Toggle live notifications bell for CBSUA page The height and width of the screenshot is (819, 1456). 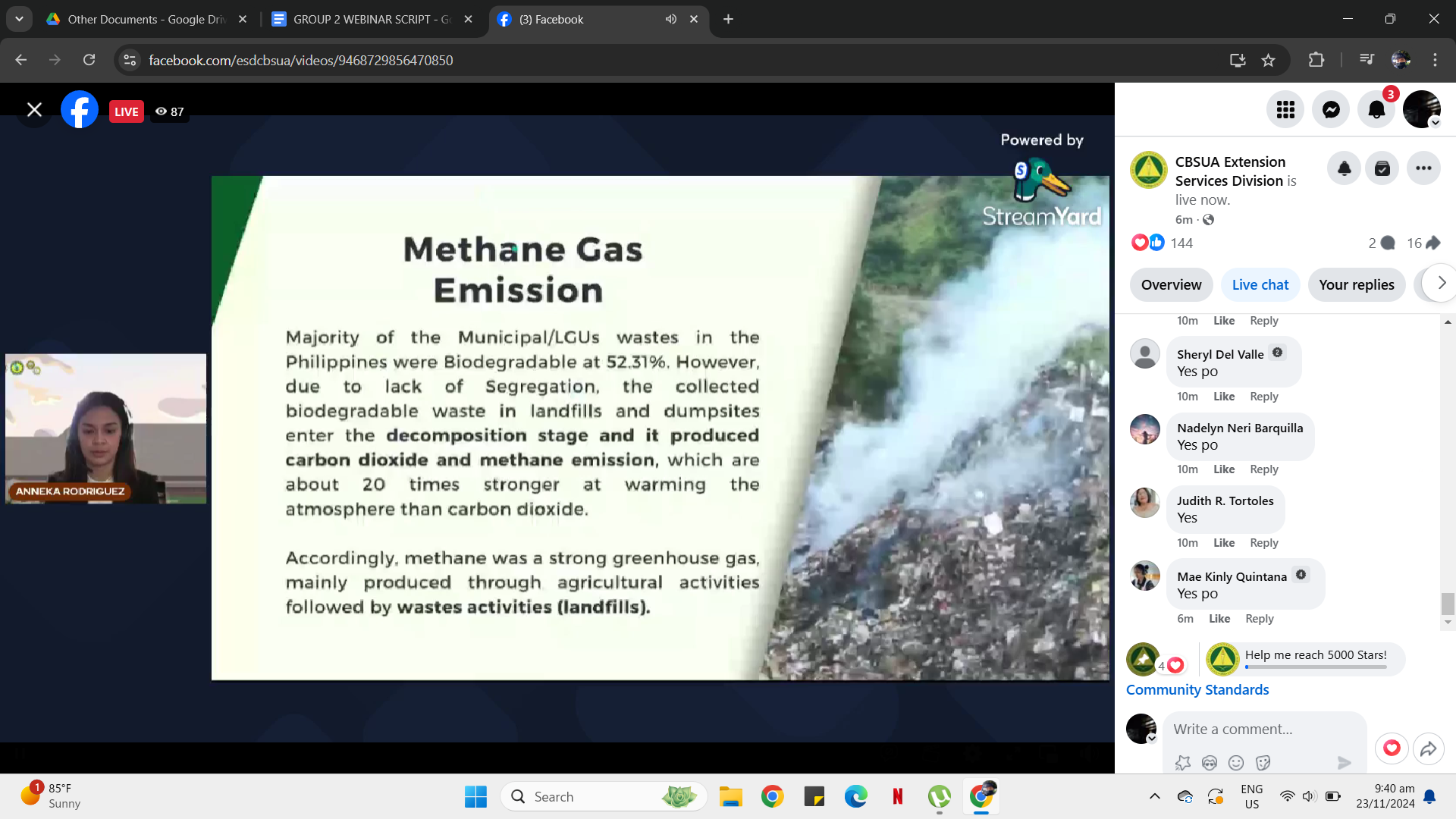1345,168
